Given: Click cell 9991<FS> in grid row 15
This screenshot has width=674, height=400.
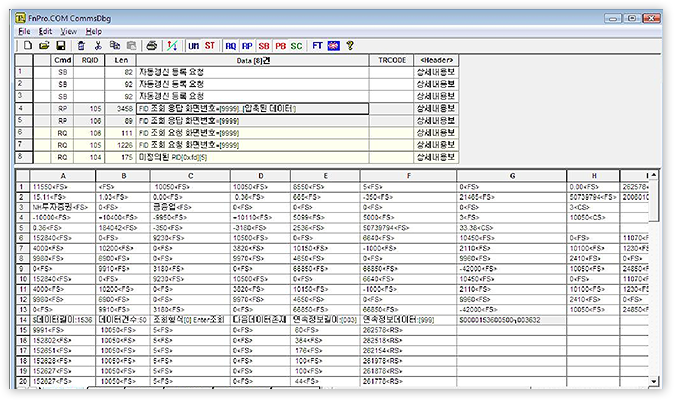Looking at the screenshot, I should tap(63, 330).
